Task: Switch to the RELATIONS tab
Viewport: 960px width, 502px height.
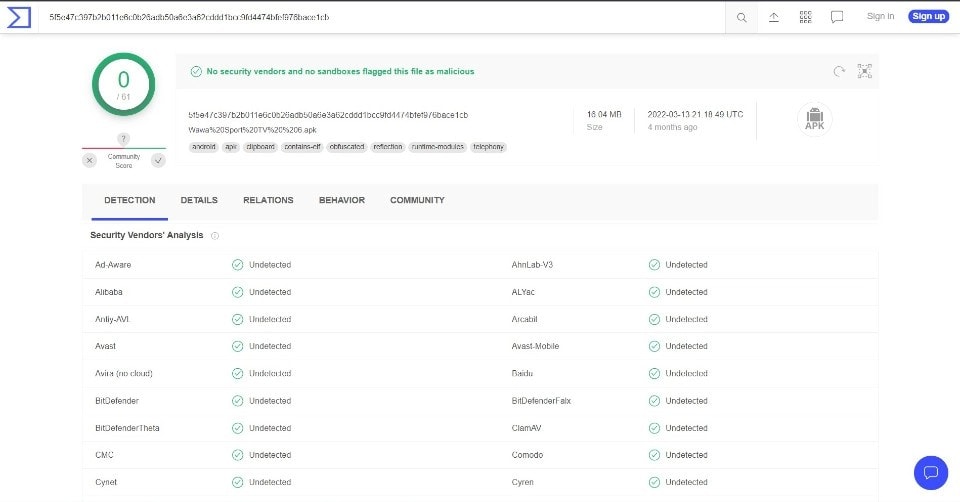Action: [x=268, y=200]
